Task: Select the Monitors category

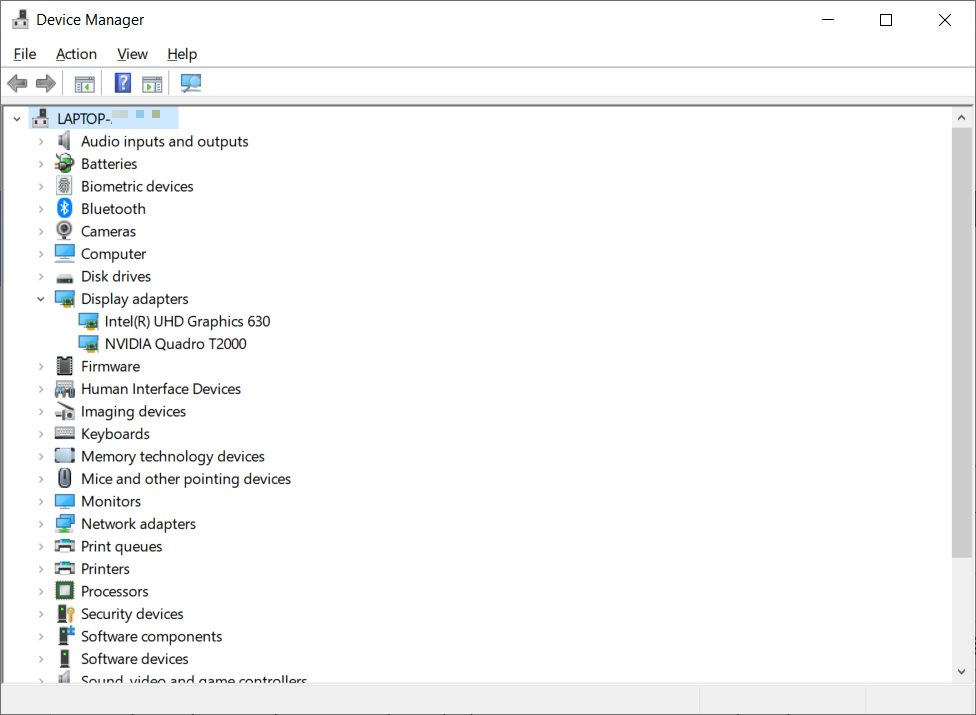Action: [x=111, y=501]
